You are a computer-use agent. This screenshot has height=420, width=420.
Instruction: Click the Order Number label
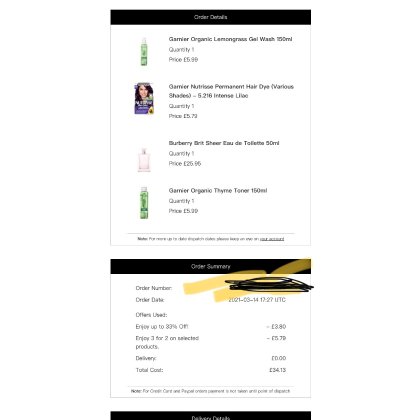154,288
